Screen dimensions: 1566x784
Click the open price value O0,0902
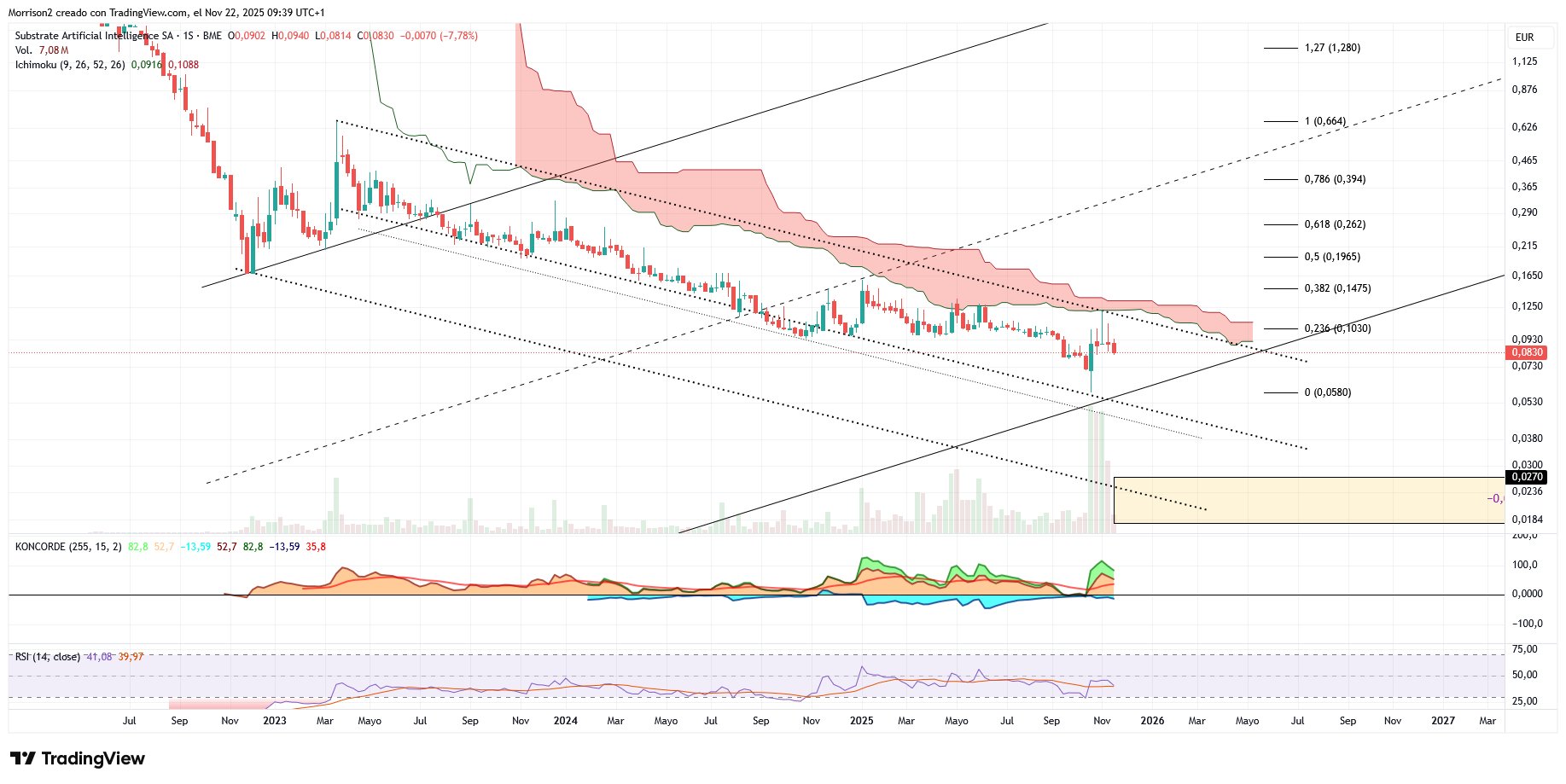point(247,36)
